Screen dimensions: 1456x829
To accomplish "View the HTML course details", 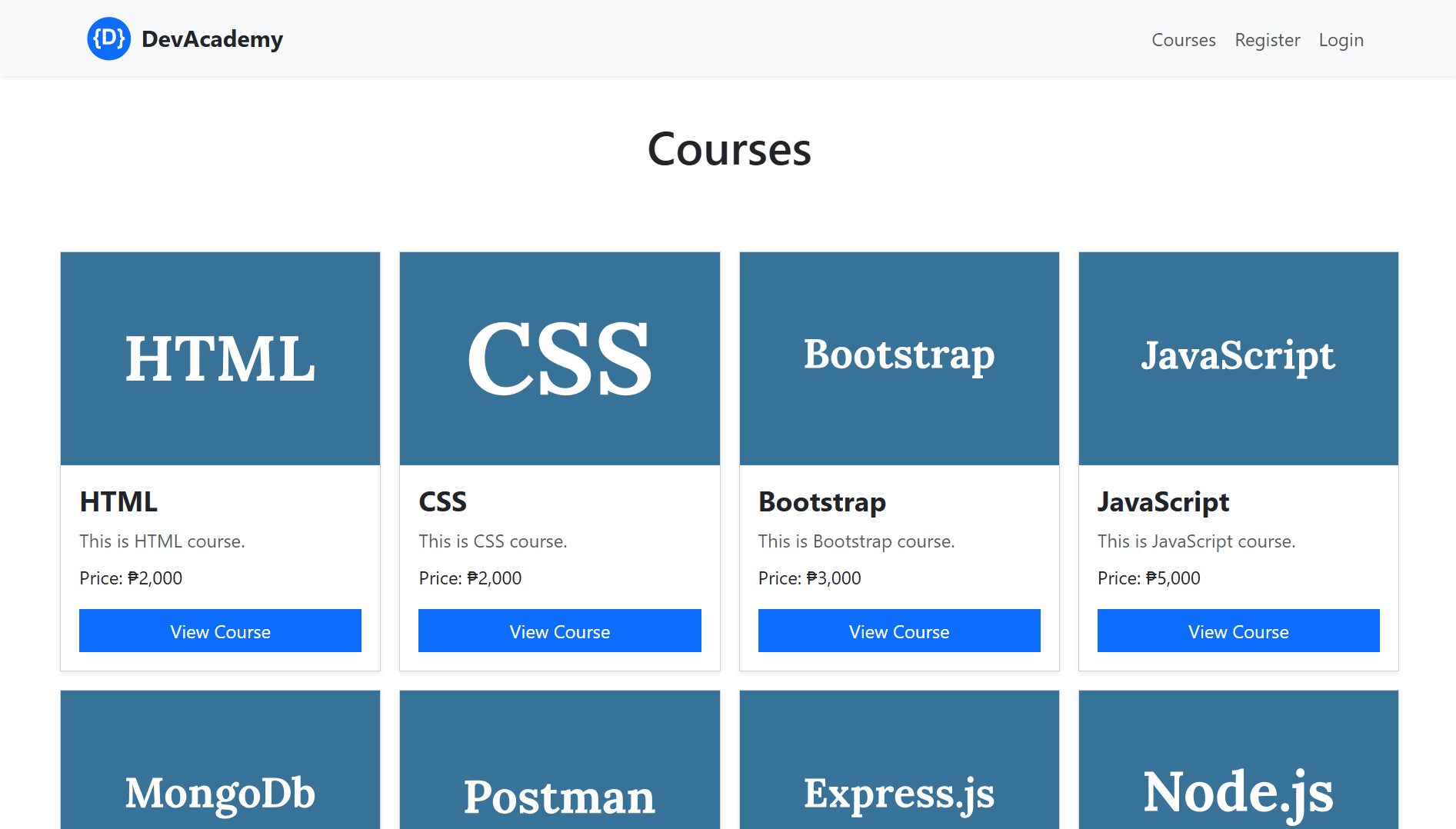I will pyautogui.click(x=220, y=631).
